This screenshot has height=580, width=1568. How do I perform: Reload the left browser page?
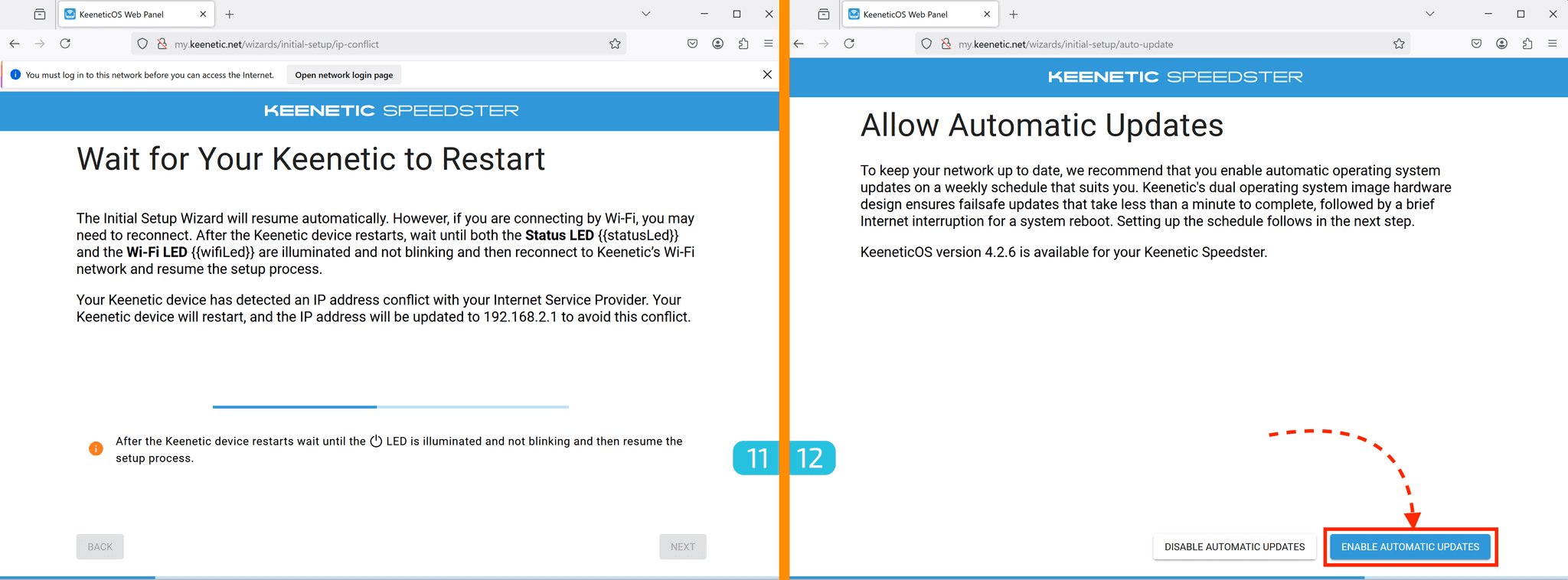click(x=65, y=44)
